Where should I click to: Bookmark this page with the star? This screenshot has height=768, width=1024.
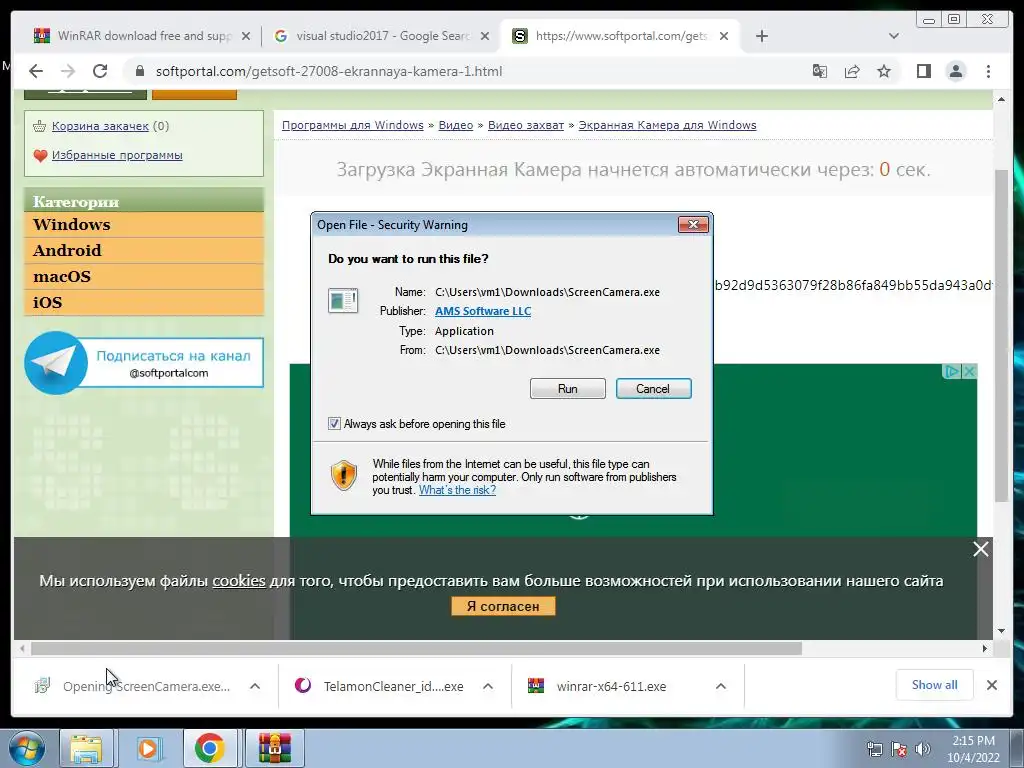pos(884,71)
